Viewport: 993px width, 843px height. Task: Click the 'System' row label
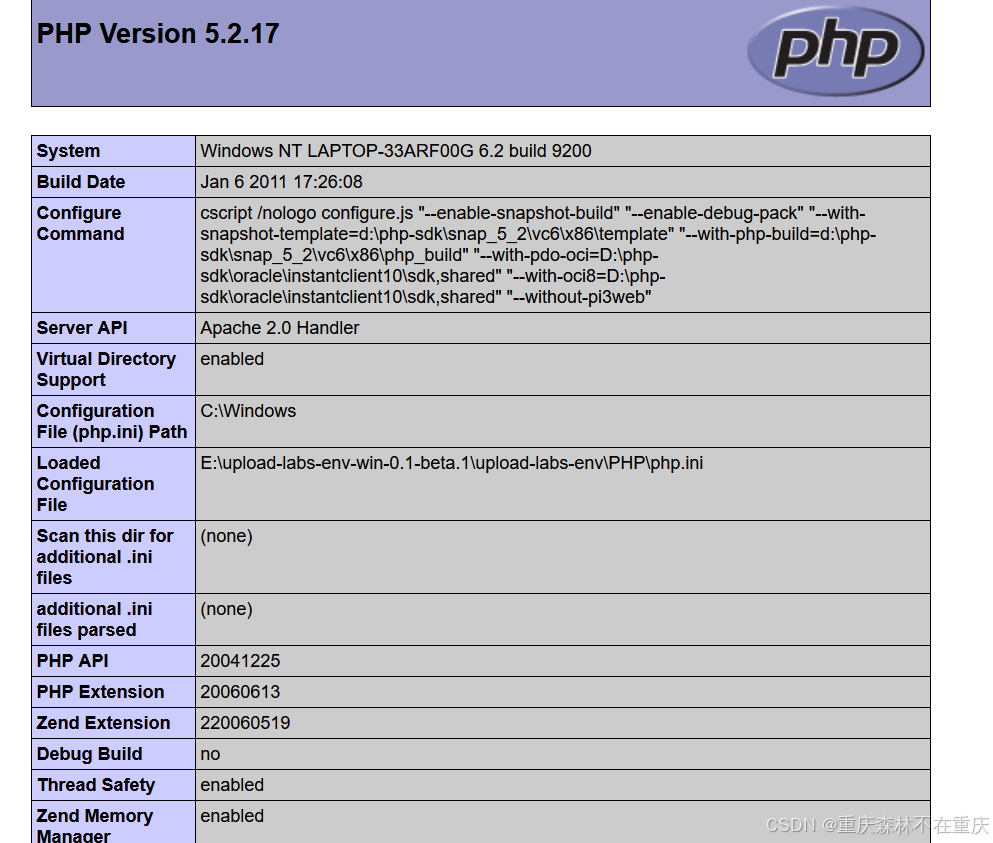click(x=68, y=151)
